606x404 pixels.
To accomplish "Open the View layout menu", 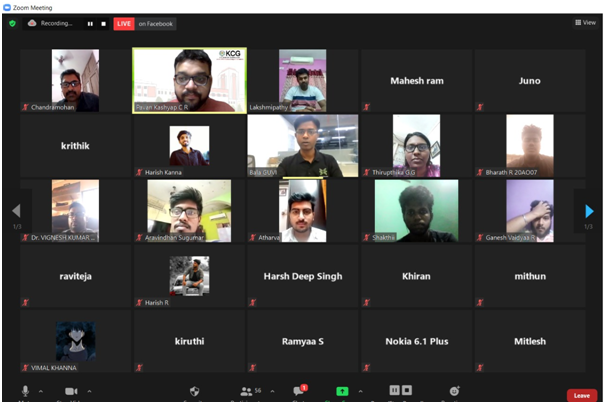I will tap(586, 22).
